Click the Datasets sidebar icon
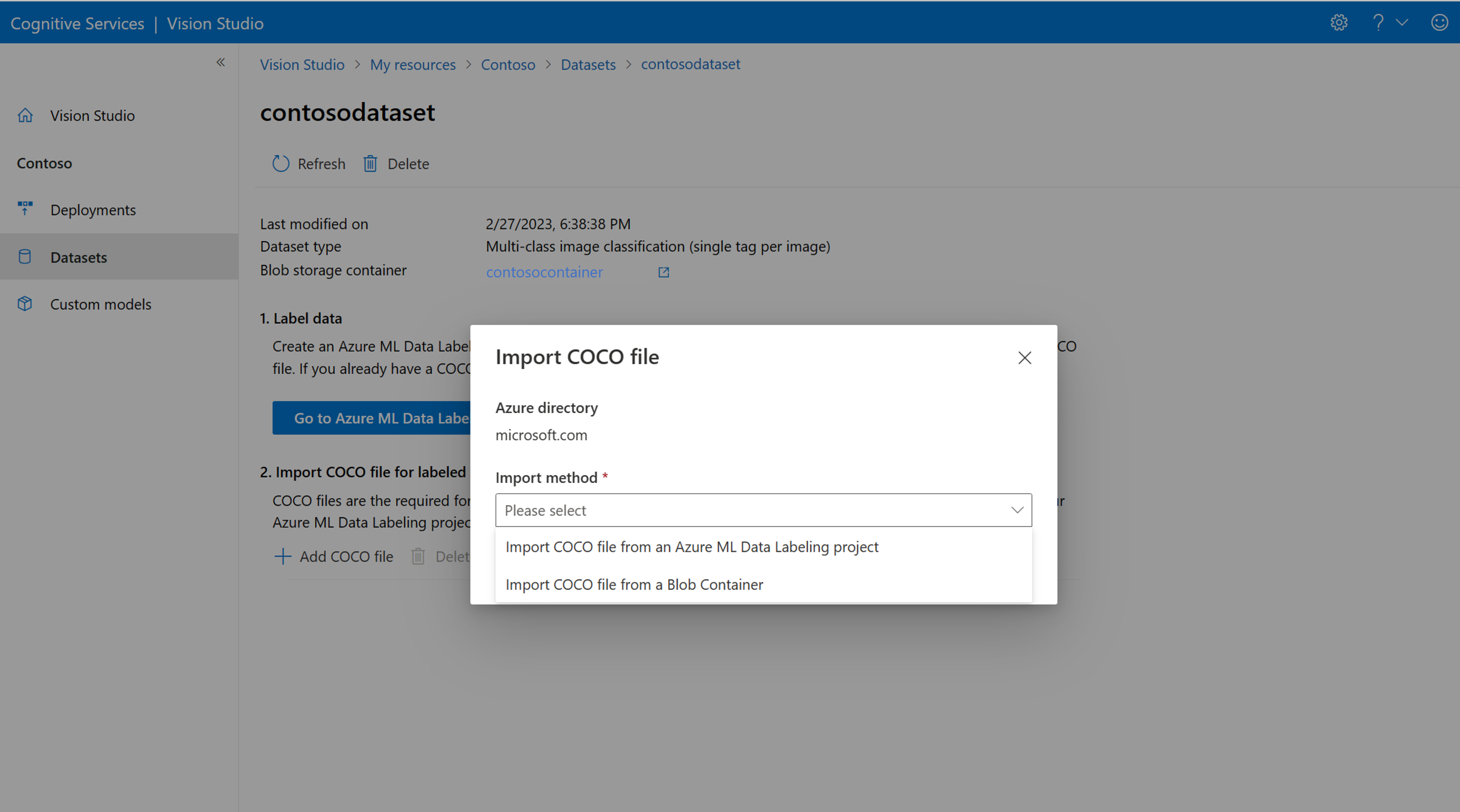1460x812 pixels. click(25, 256)
